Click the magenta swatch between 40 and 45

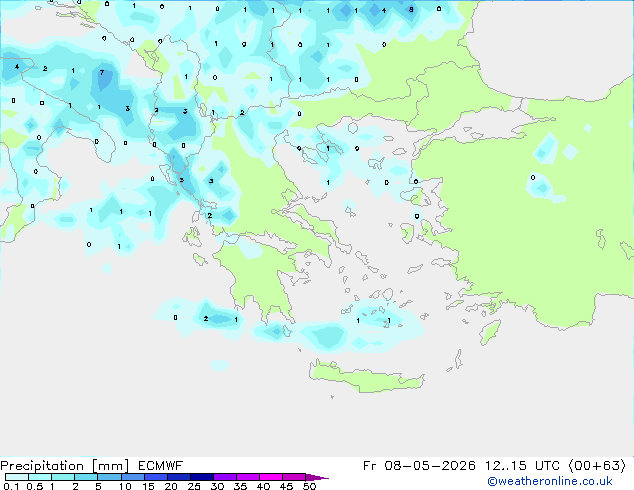(x=271, y=477)
